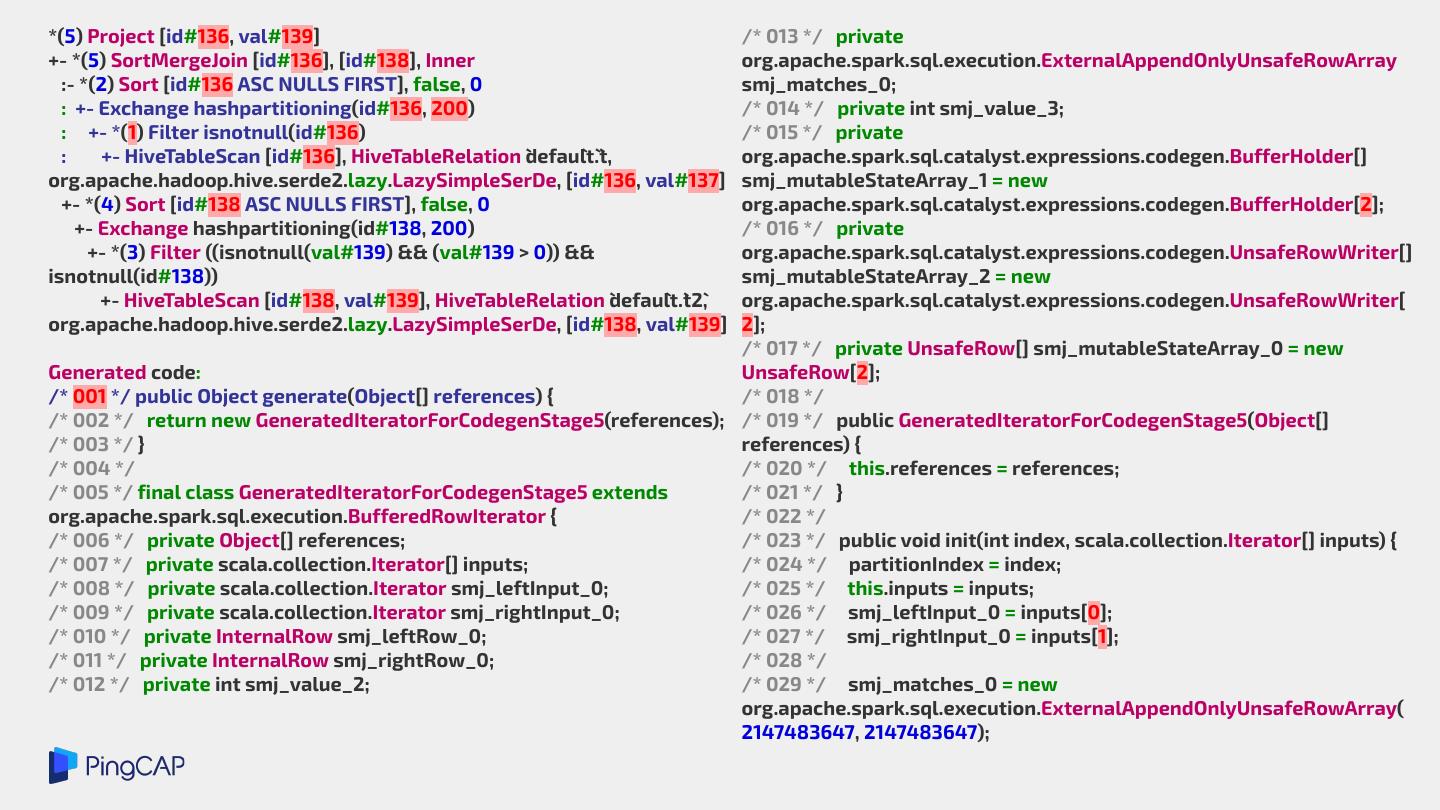Click the PingCAP logo icon

coord(63,765)
